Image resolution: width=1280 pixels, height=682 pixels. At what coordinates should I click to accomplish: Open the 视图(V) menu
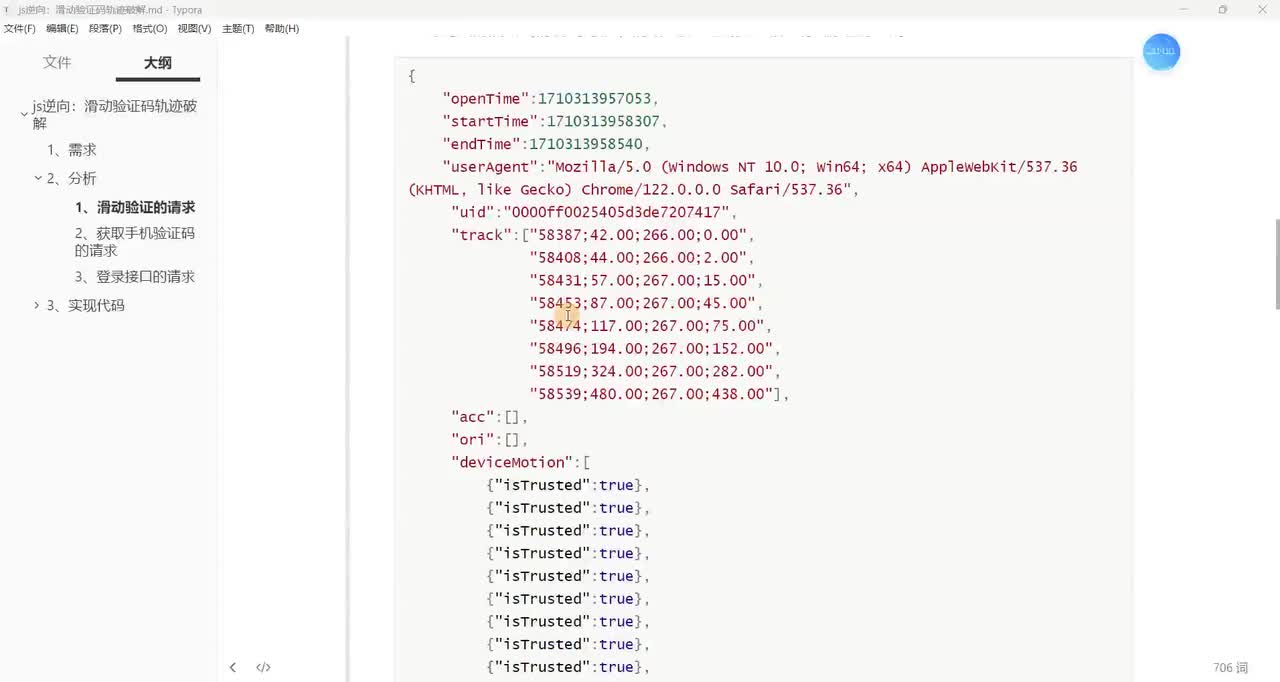click(194, 29)
